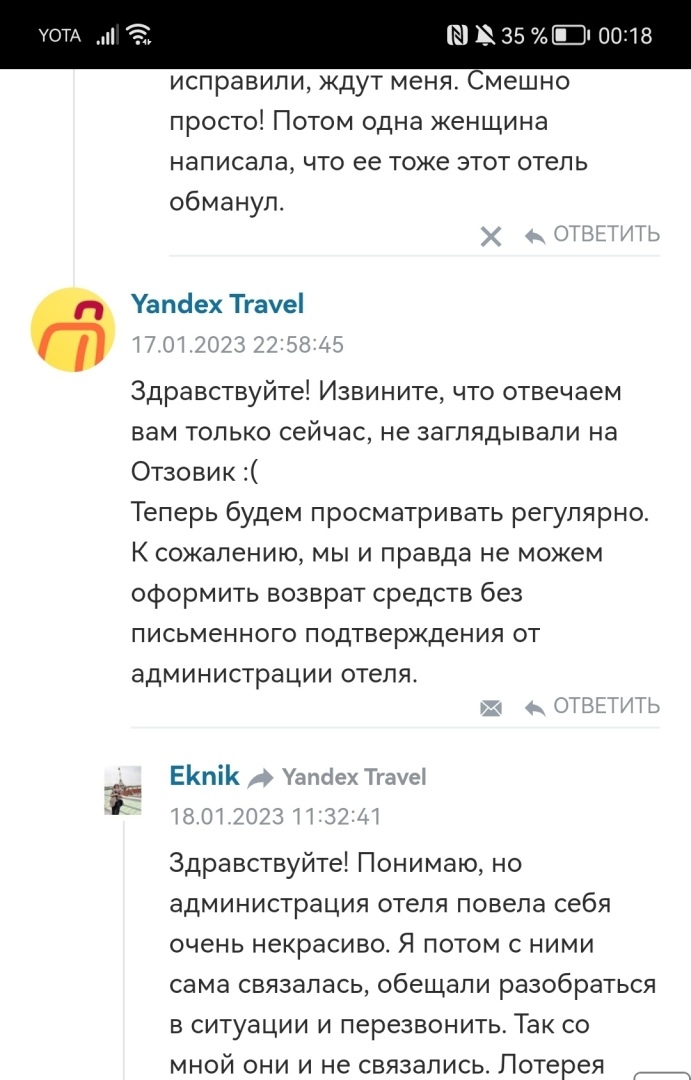
Task: Open the Yandex Travel profile avatar
Action: pos(73,329)
